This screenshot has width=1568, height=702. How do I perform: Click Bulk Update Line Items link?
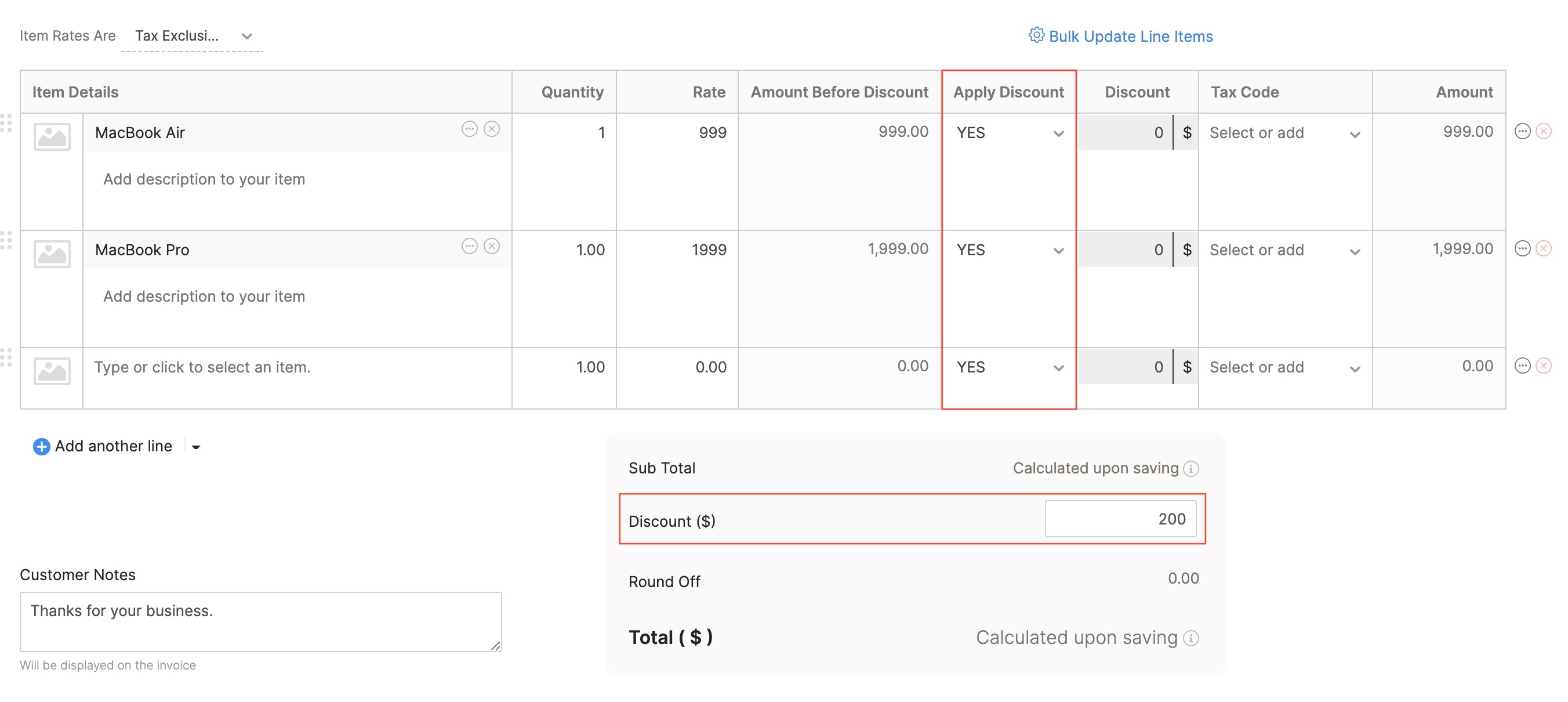coord(1130,37)
